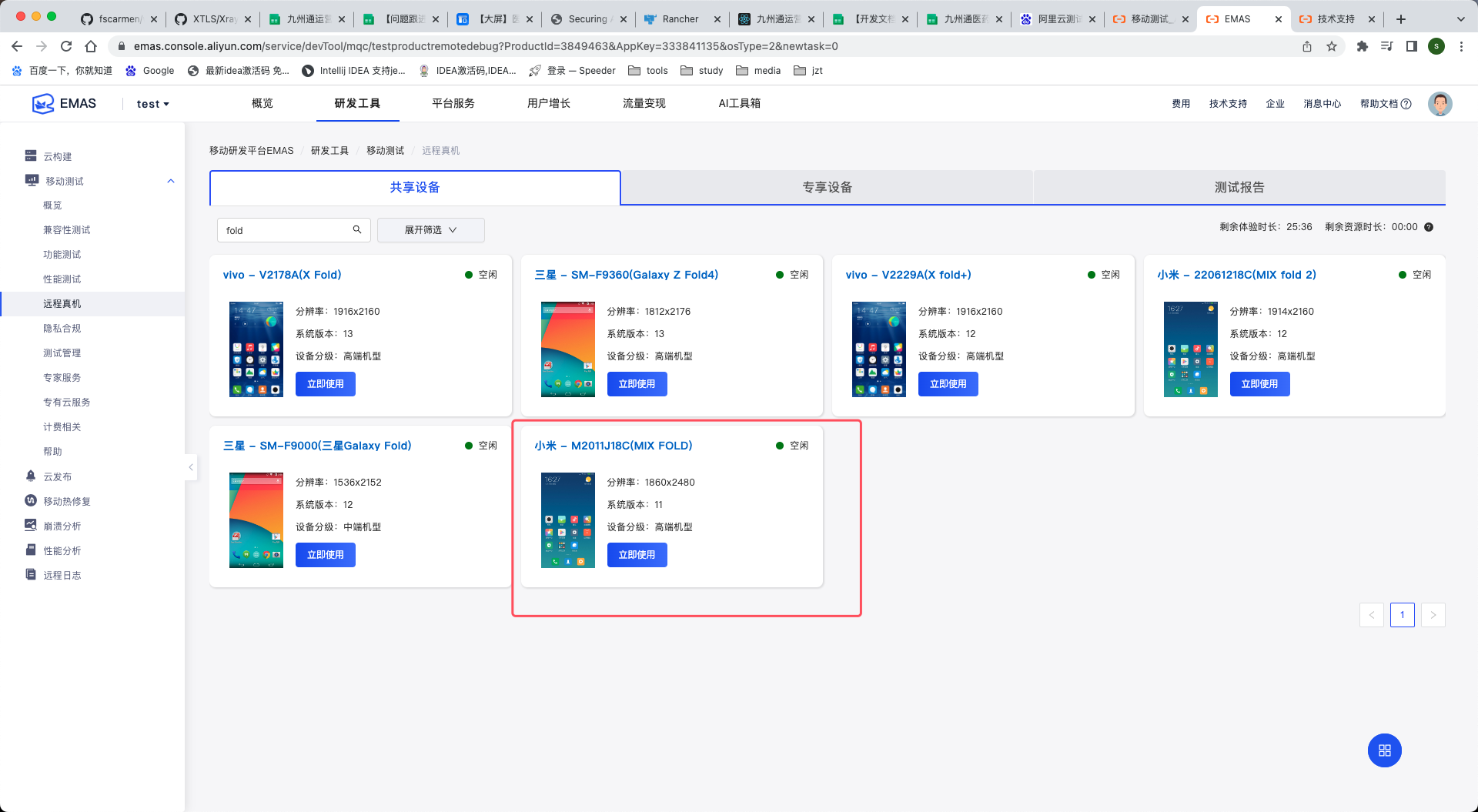
Task: Click the user avatar in top right
Action: (1440, 103)
